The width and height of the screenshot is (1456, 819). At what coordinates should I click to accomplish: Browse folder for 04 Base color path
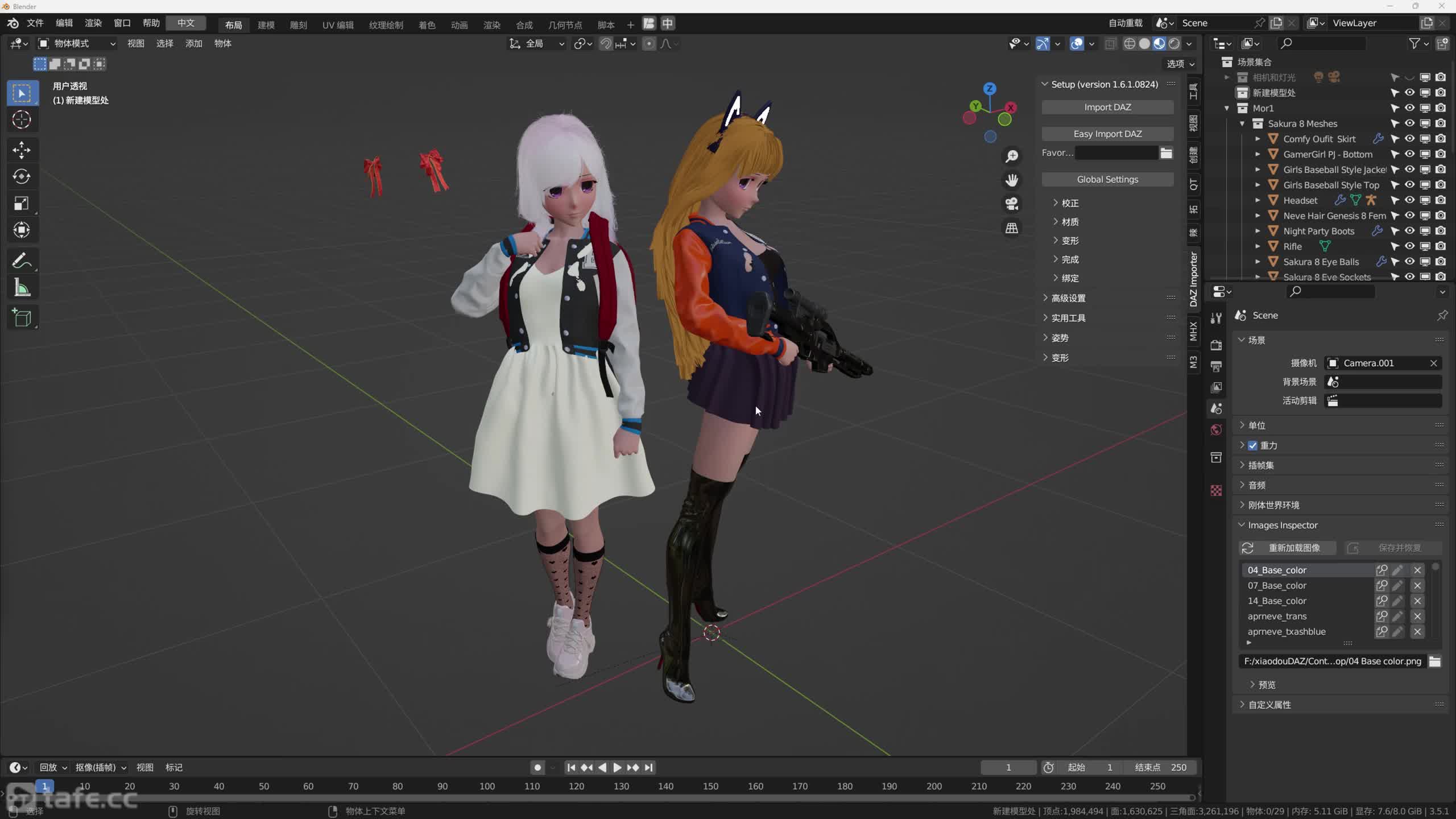1435,661
